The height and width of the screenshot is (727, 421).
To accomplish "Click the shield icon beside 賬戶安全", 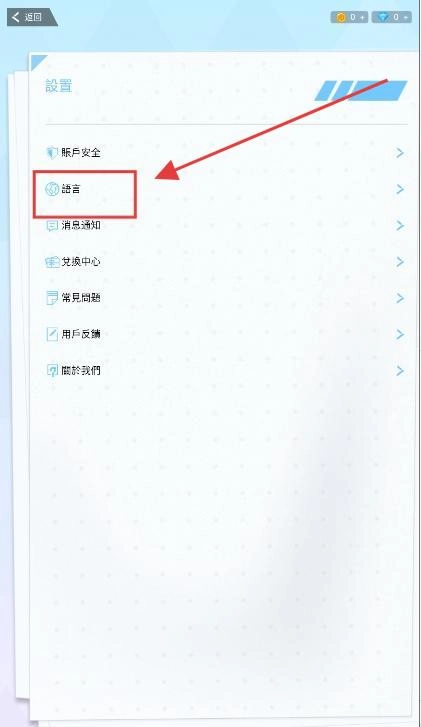I will point(51,153).
